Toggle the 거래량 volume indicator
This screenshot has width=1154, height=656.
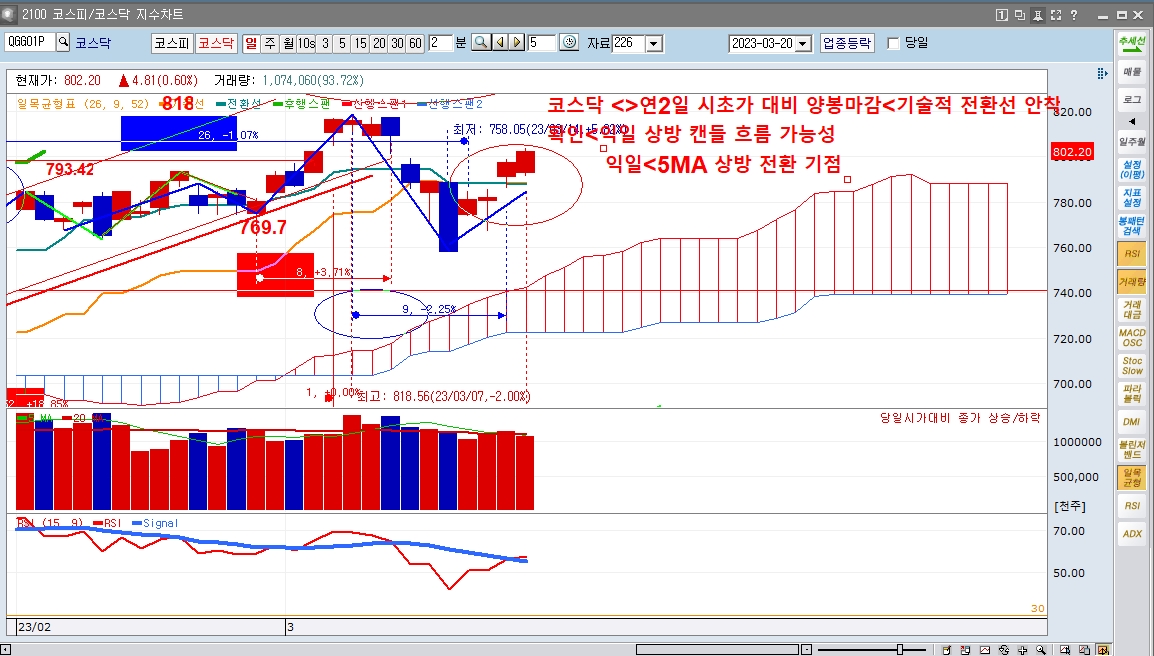point(1131,283)
